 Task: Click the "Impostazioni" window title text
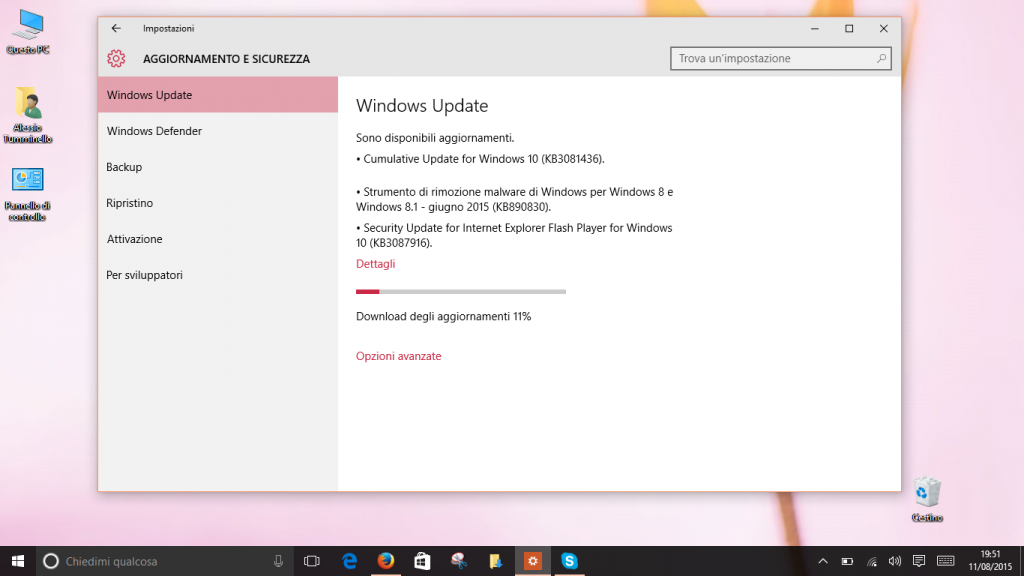click(168, 28)
